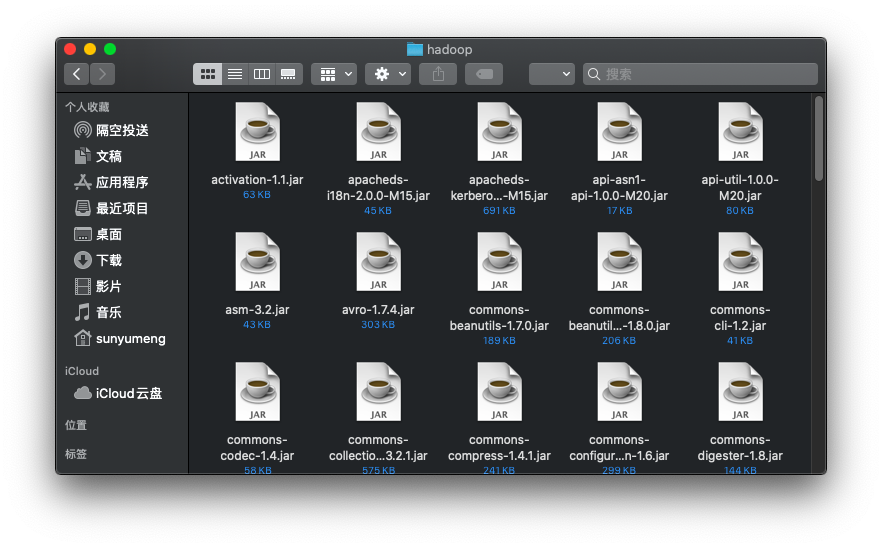Click the vertical scrollbar thumb
The height and width of the screenshot is (548, 882).
pos(819,138)
